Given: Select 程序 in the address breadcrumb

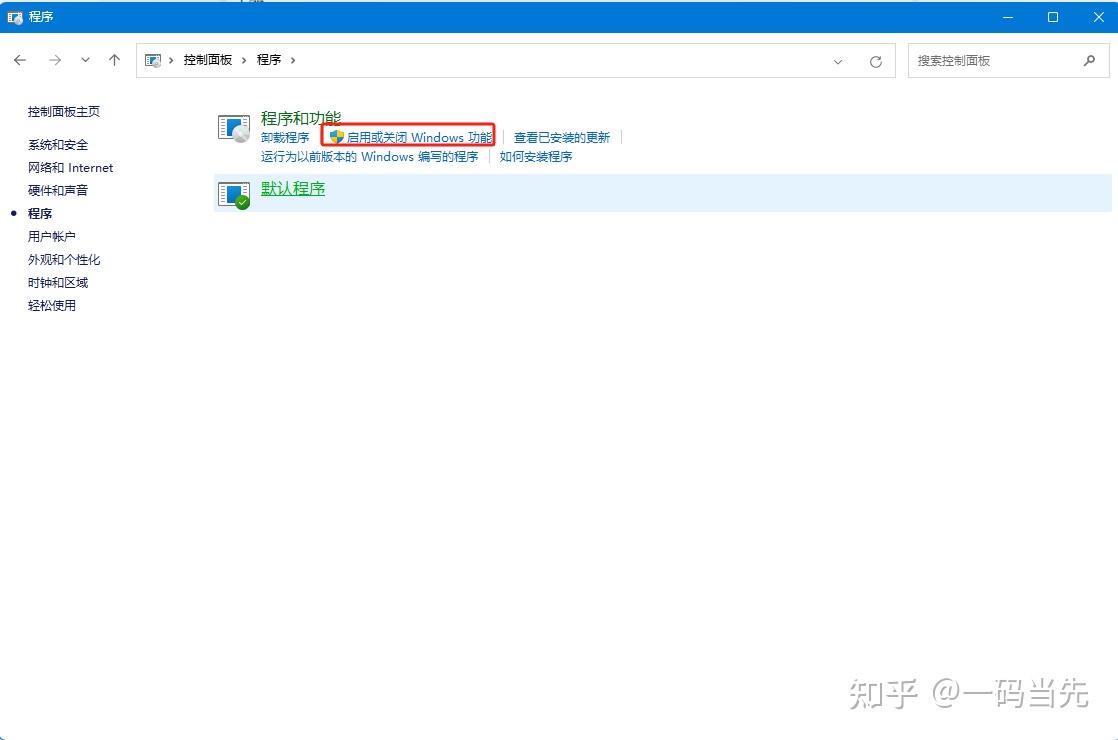Looking at the screenshot, I should click(269, 60).
